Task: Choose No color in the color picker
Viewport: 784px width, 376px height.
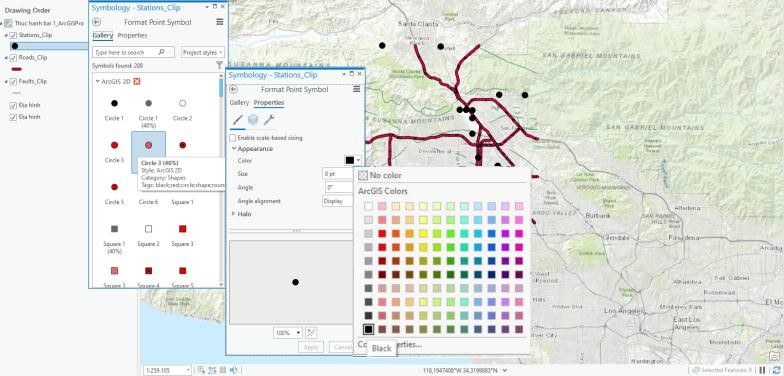Action: pos(380,176)
